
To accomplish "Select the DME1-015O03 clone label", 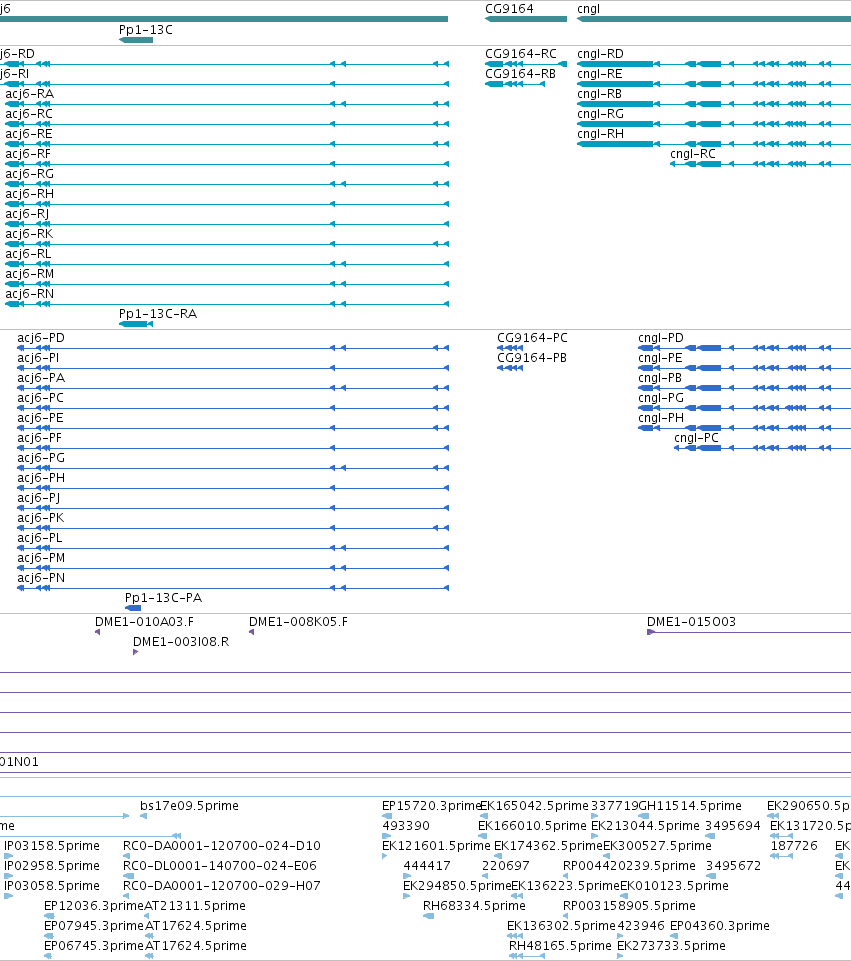I will point(691,622).
